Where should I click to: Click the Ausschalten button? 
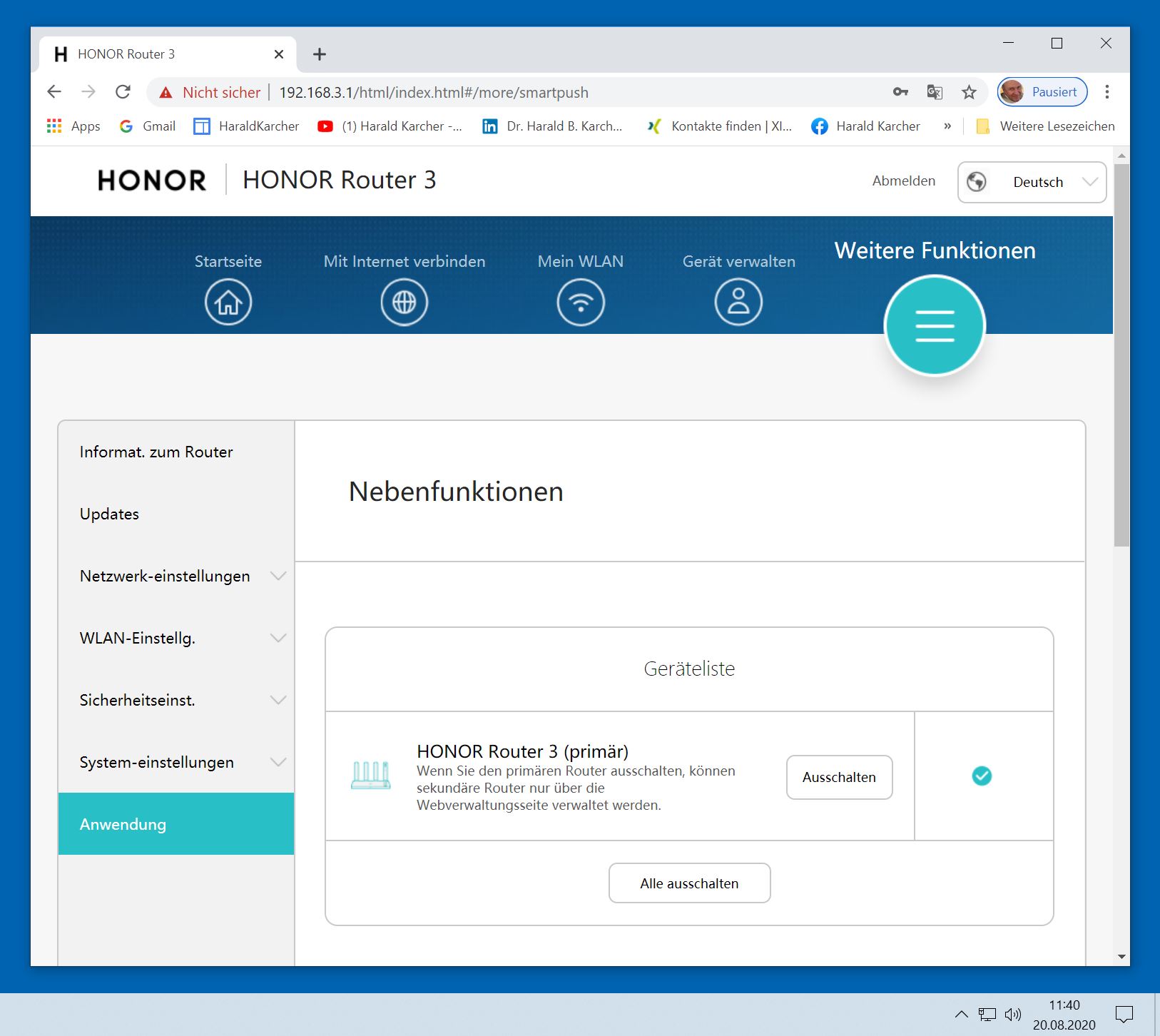[839, 777]
